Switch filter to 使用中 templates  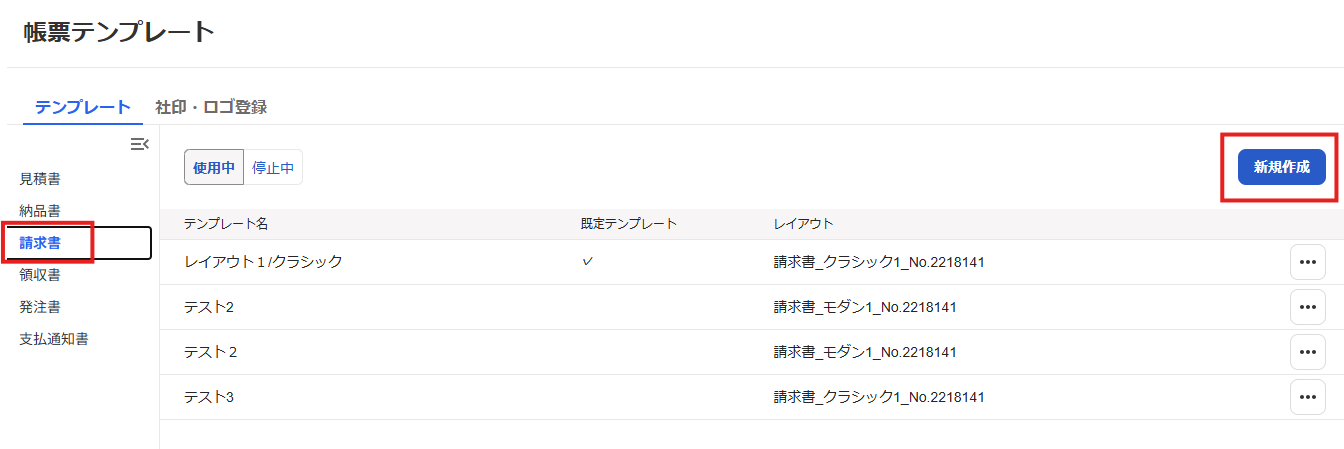pos(213,168)
